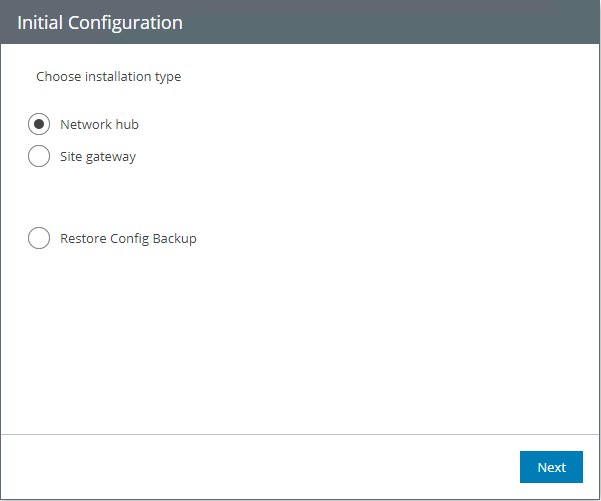The image size is (601, 501).
Task: Proceed to next step via blue Next button
Action: pyautogui.click(x=551, y=467)
